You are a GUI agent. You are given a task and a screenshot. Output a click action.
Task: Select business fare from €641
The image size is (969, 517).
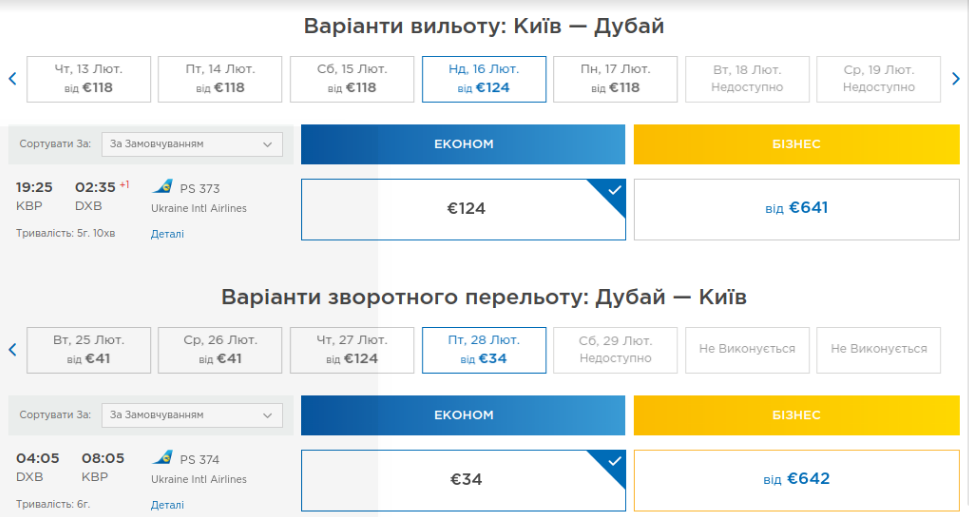(x=796, y=209)
